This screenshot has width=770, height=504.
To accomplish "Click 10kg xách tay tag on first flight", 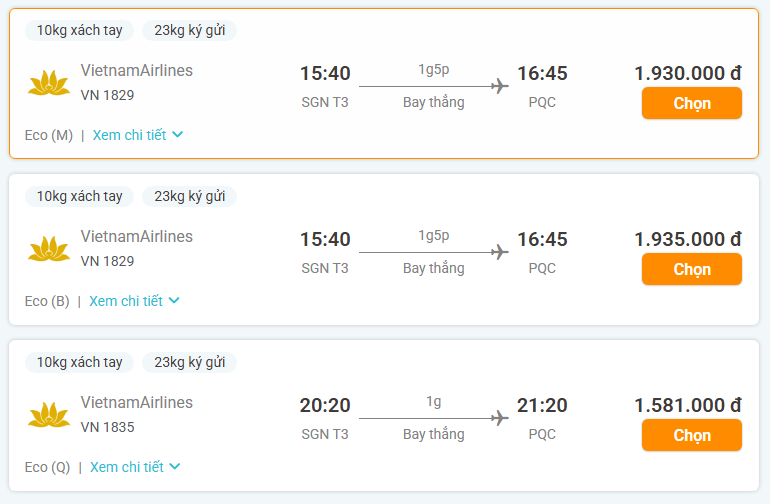I will tap(79, 30).
